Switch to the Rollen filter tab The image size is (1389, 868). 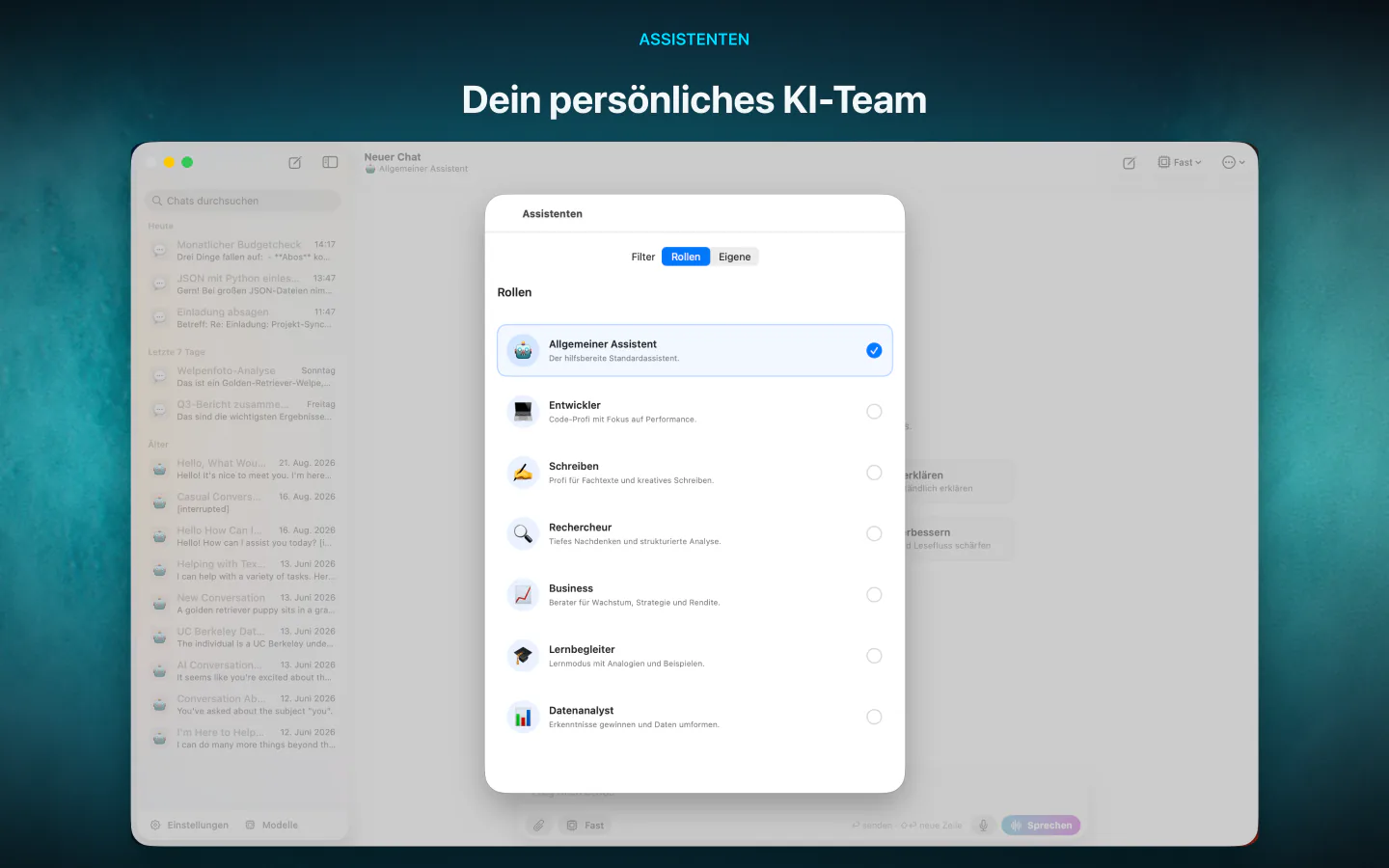pos(686,257)
